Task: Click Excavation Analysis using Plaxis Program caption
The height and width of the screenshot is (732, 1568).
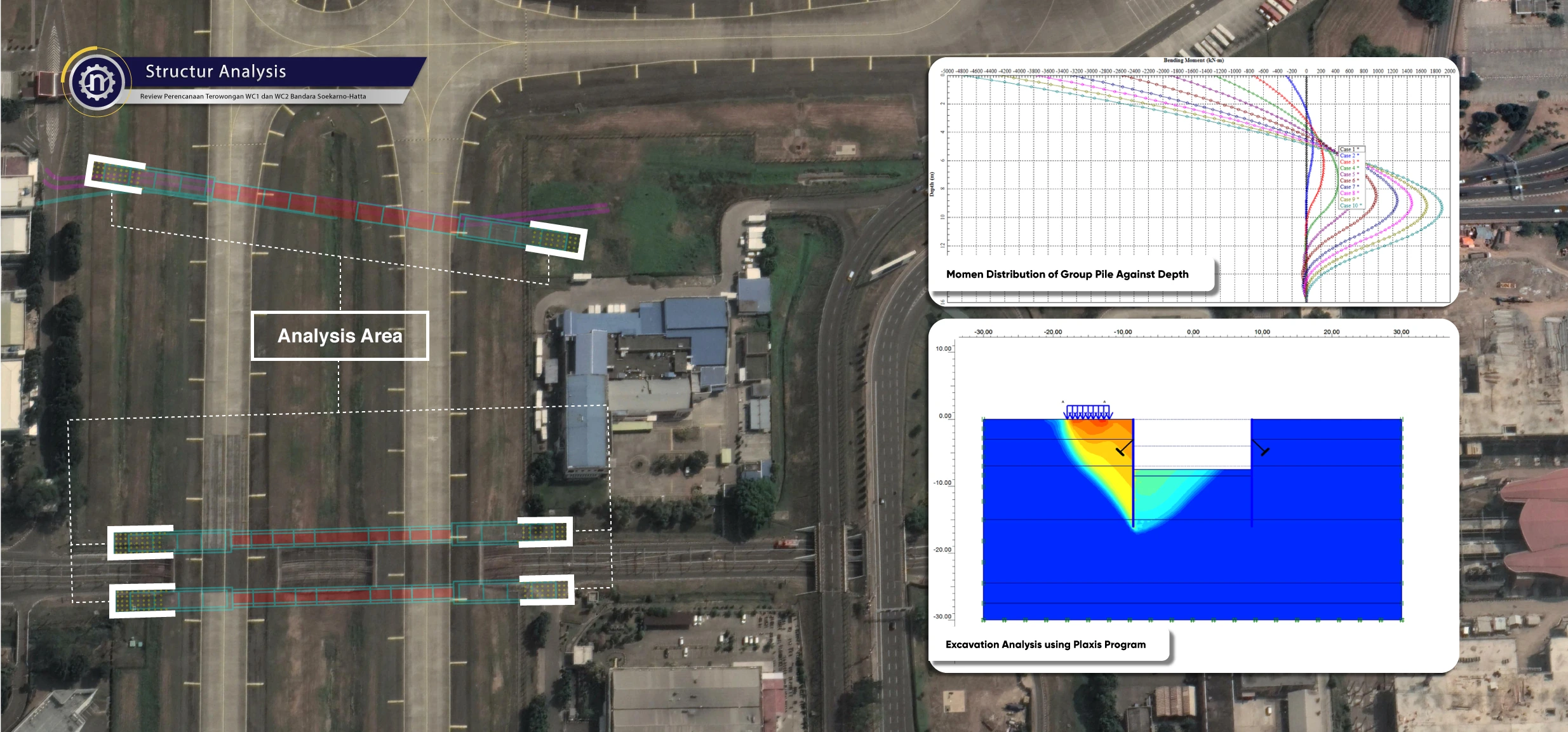Action: point(1045,644)
